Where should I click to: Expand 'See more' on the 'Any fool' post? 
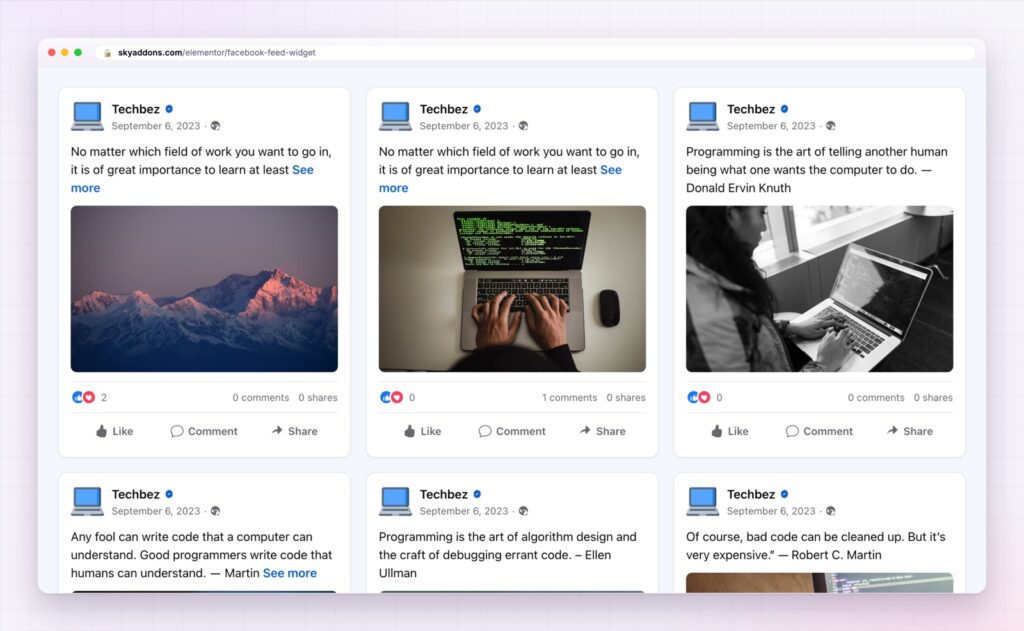point(290,573)
